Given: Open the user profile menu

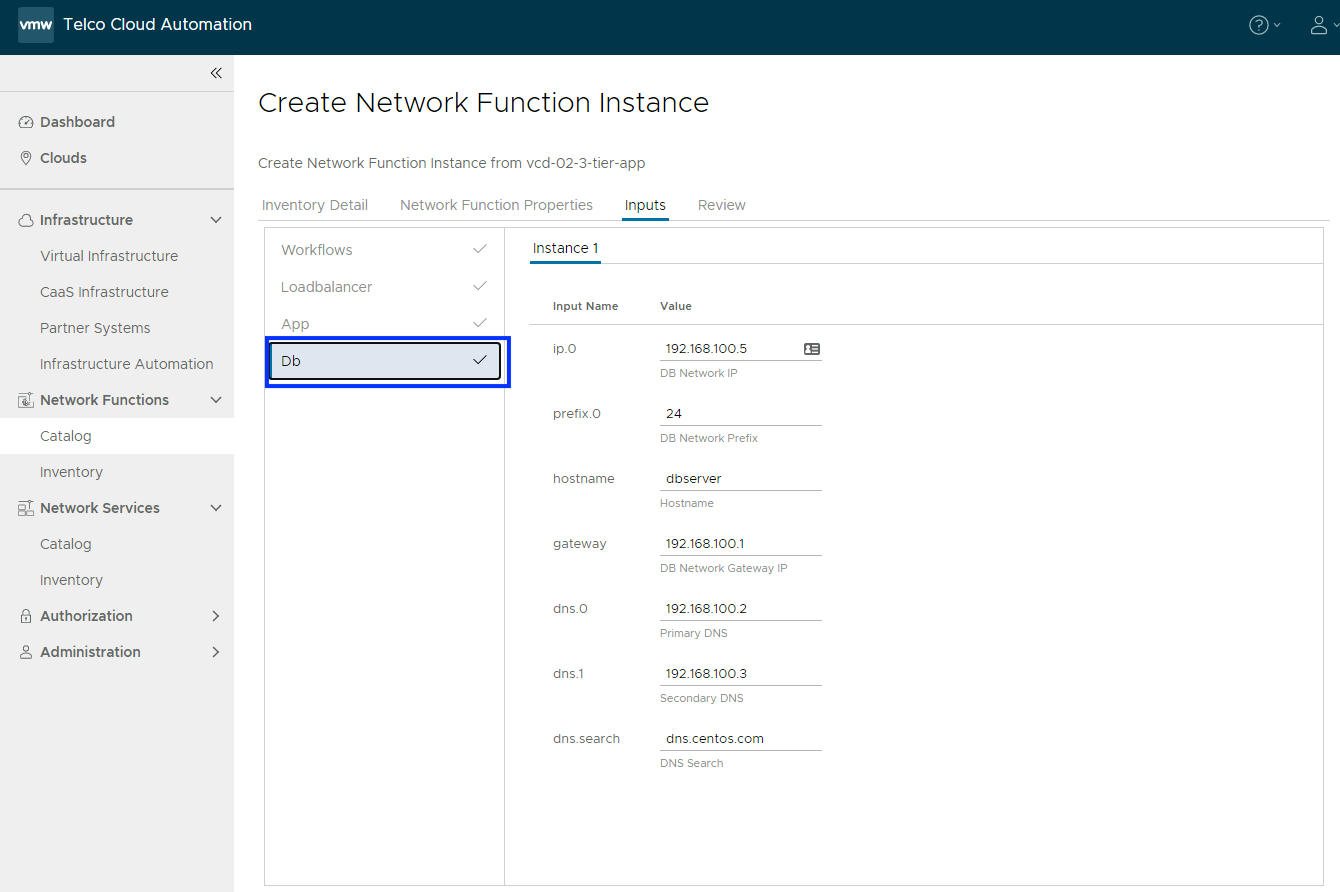Looking at the screenshot, I should pos(1322,25).
